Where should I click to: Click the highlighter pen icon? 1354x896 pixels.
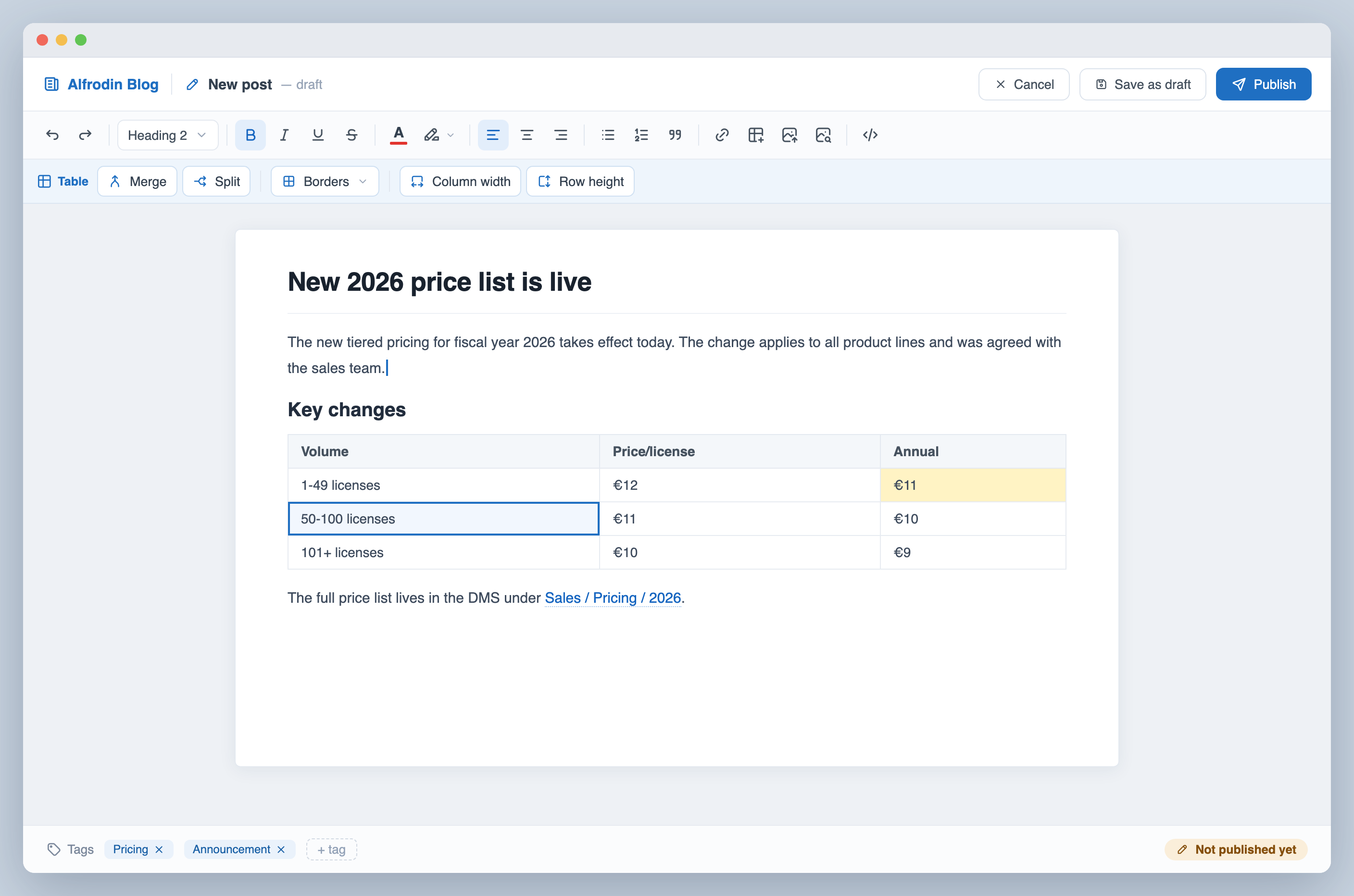431,135
